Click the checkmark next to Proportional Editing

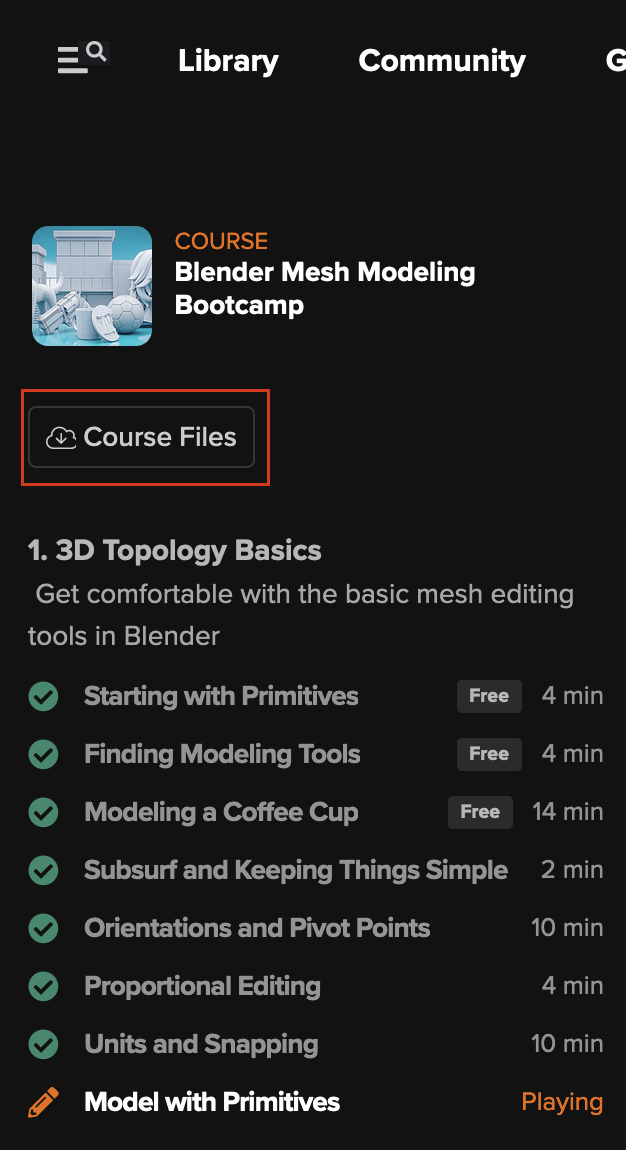[43, 985]
